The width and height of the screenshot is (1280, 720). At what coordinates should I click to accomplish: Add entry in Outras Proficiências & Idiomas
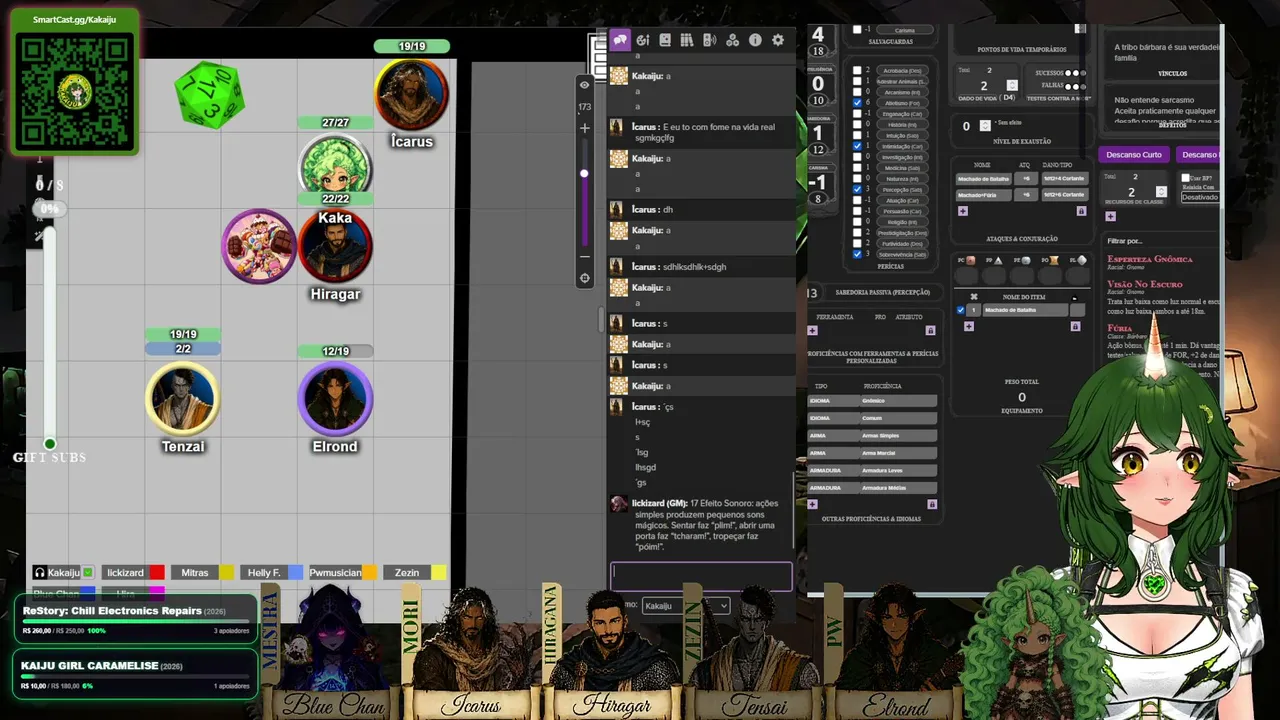click(813, 504)
